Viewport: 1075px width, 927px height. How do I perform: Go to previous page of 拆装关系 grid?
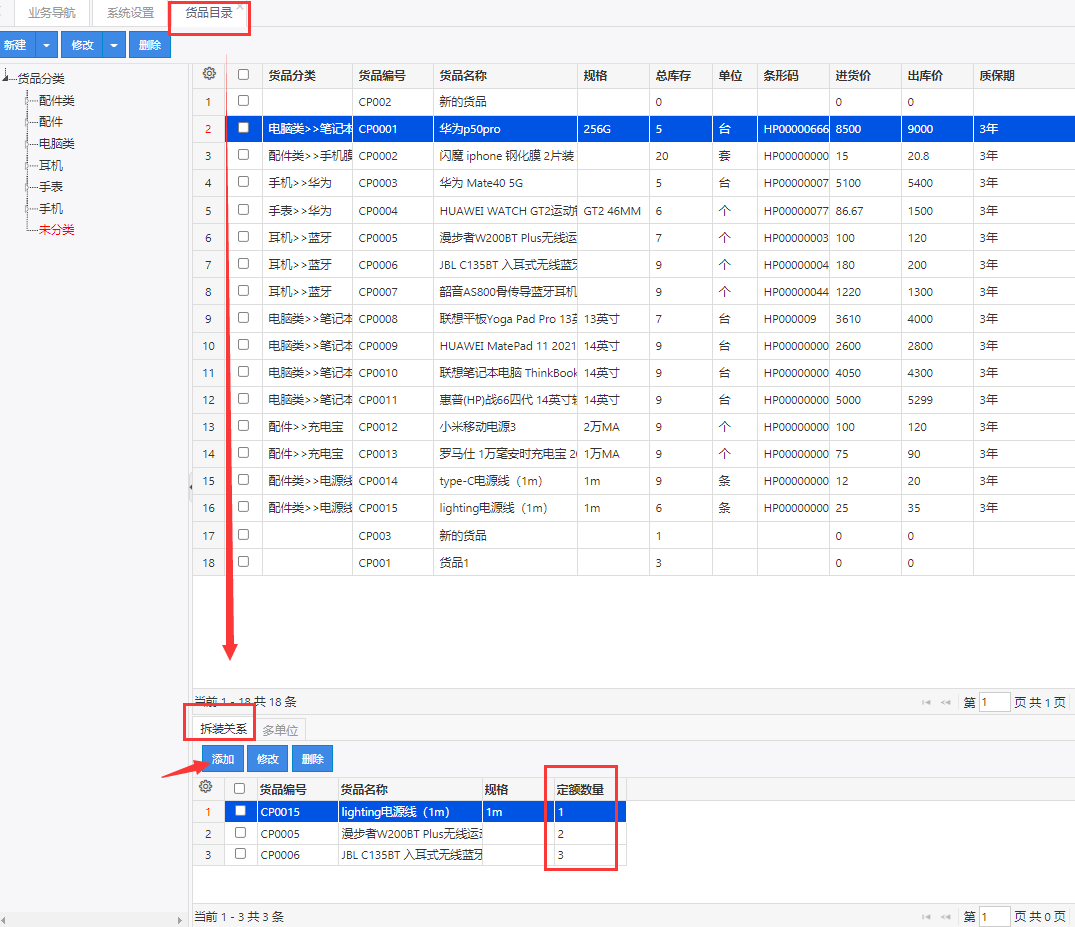[x=946, y=917]
